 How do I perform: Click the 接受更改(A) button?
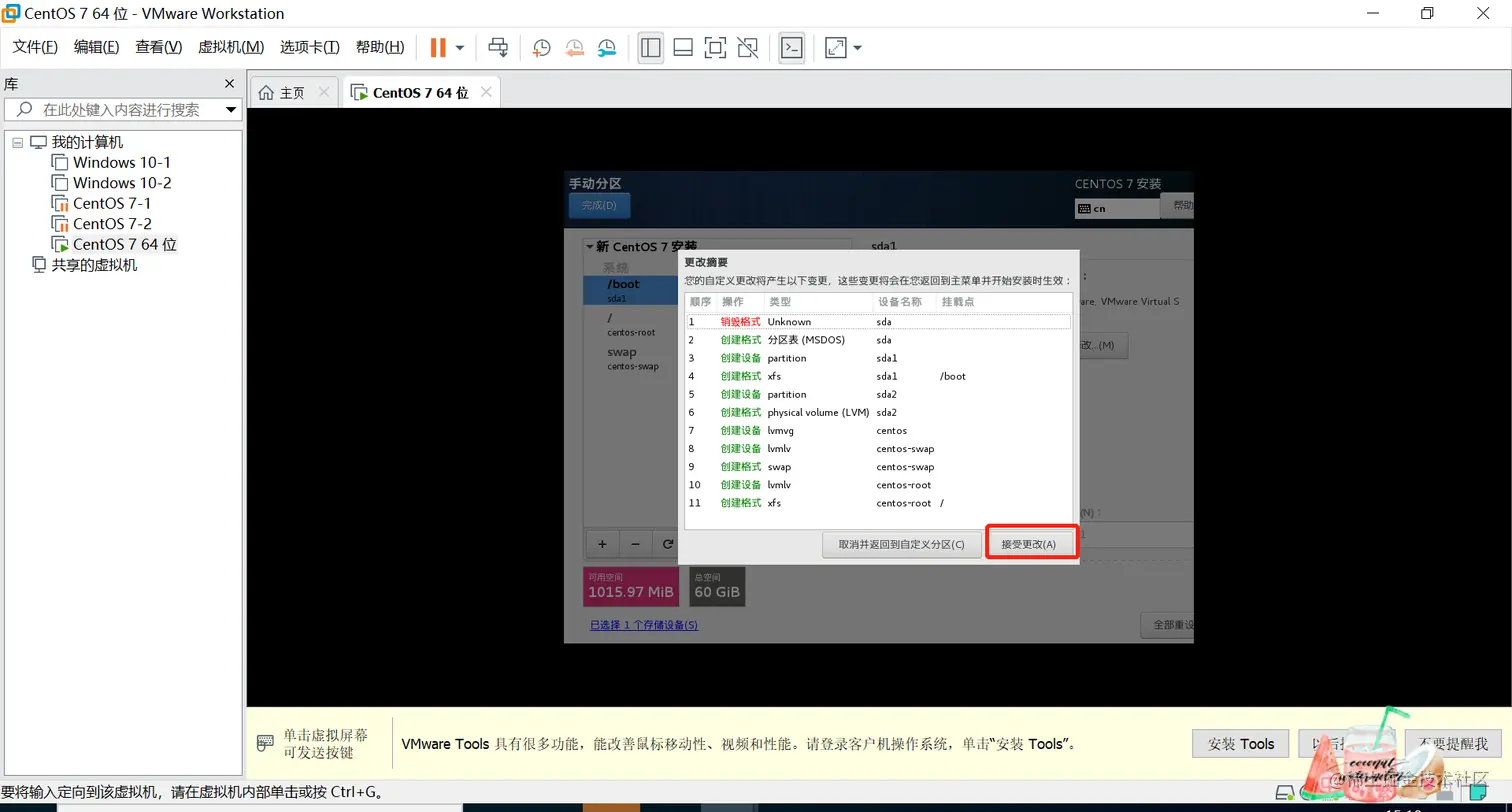(1029, 544)
